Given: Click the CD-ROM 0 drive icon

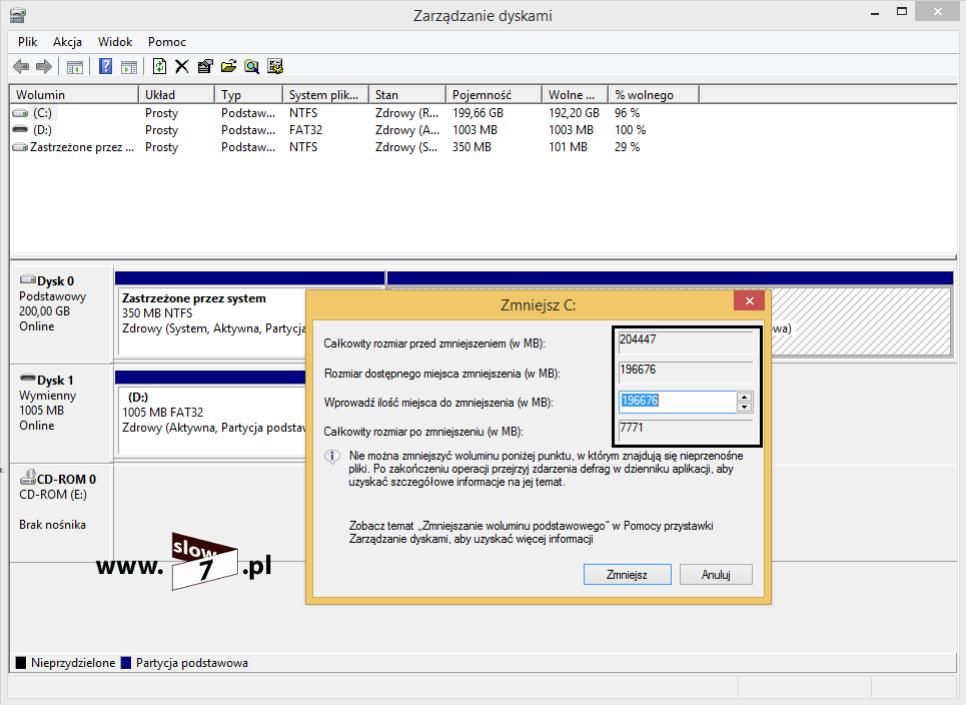Looking at the screenshot, I should tap(28, 476).
